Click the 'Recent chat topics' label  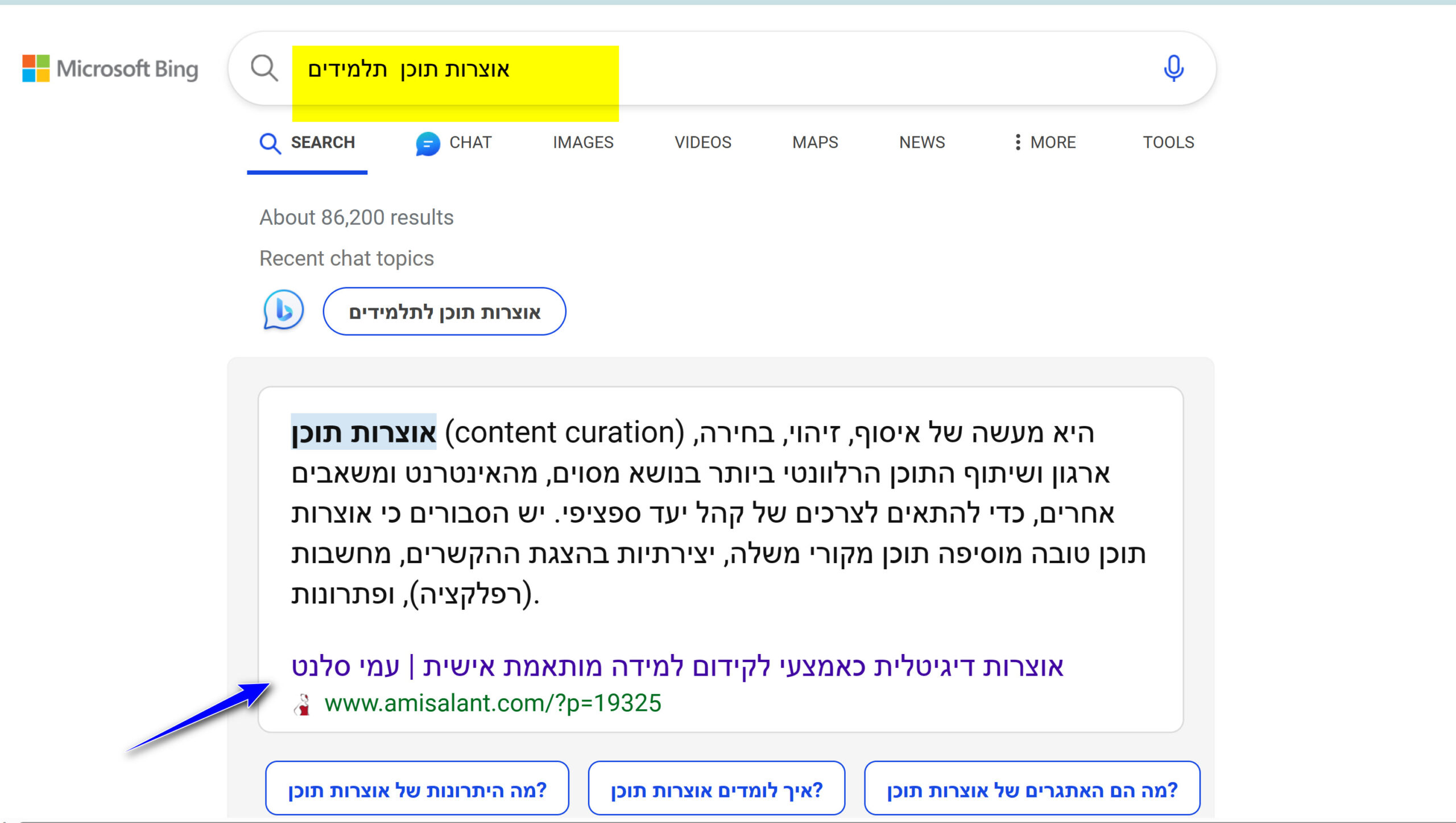346,258
